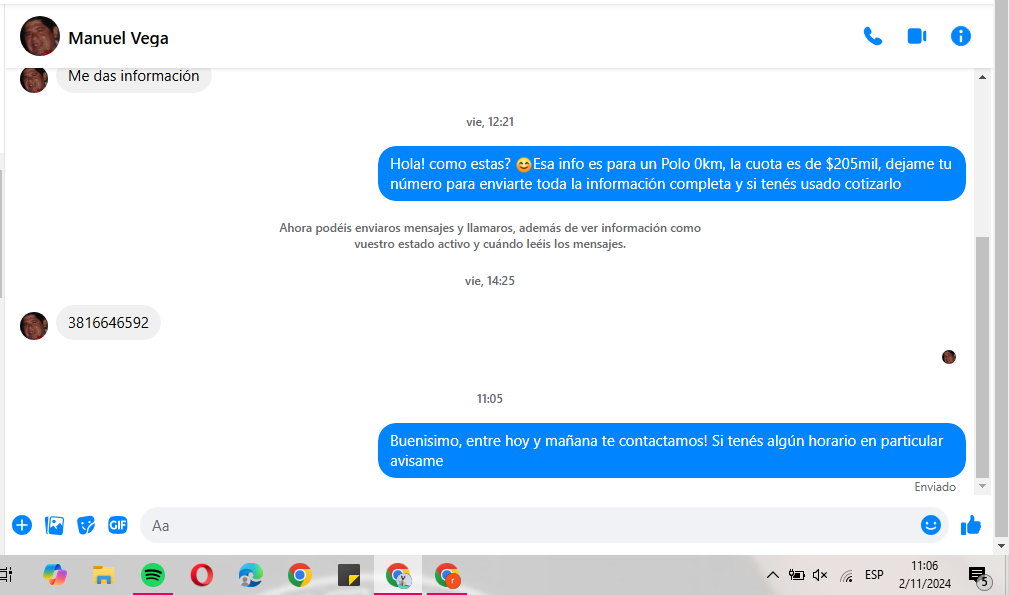Screen dimensions: 1009x595
Task: Select the Buenisimo reply message bubble
Action: click(x=671, y=450)
